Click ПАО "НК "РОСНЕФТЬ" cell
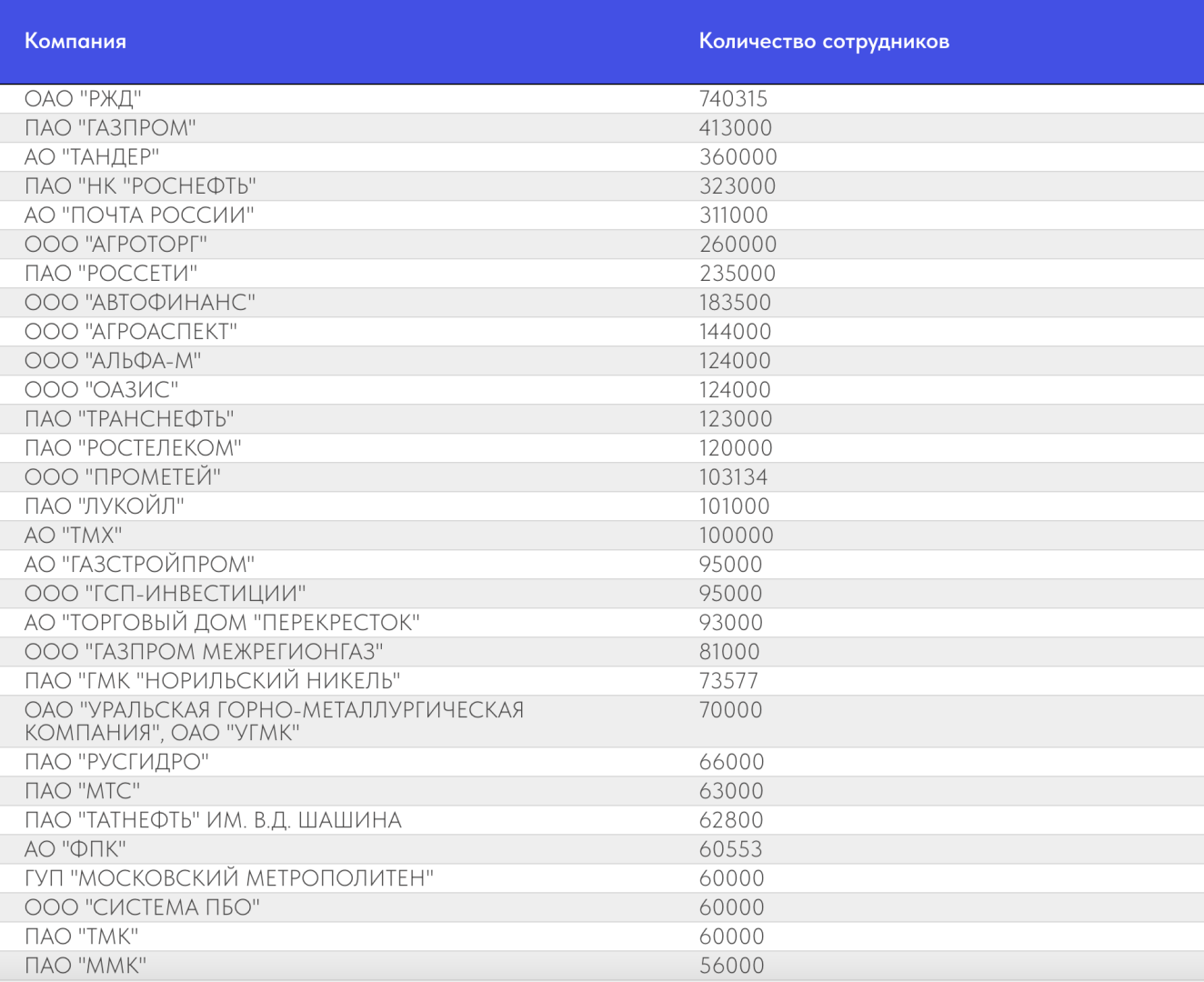 coord(140,185)
